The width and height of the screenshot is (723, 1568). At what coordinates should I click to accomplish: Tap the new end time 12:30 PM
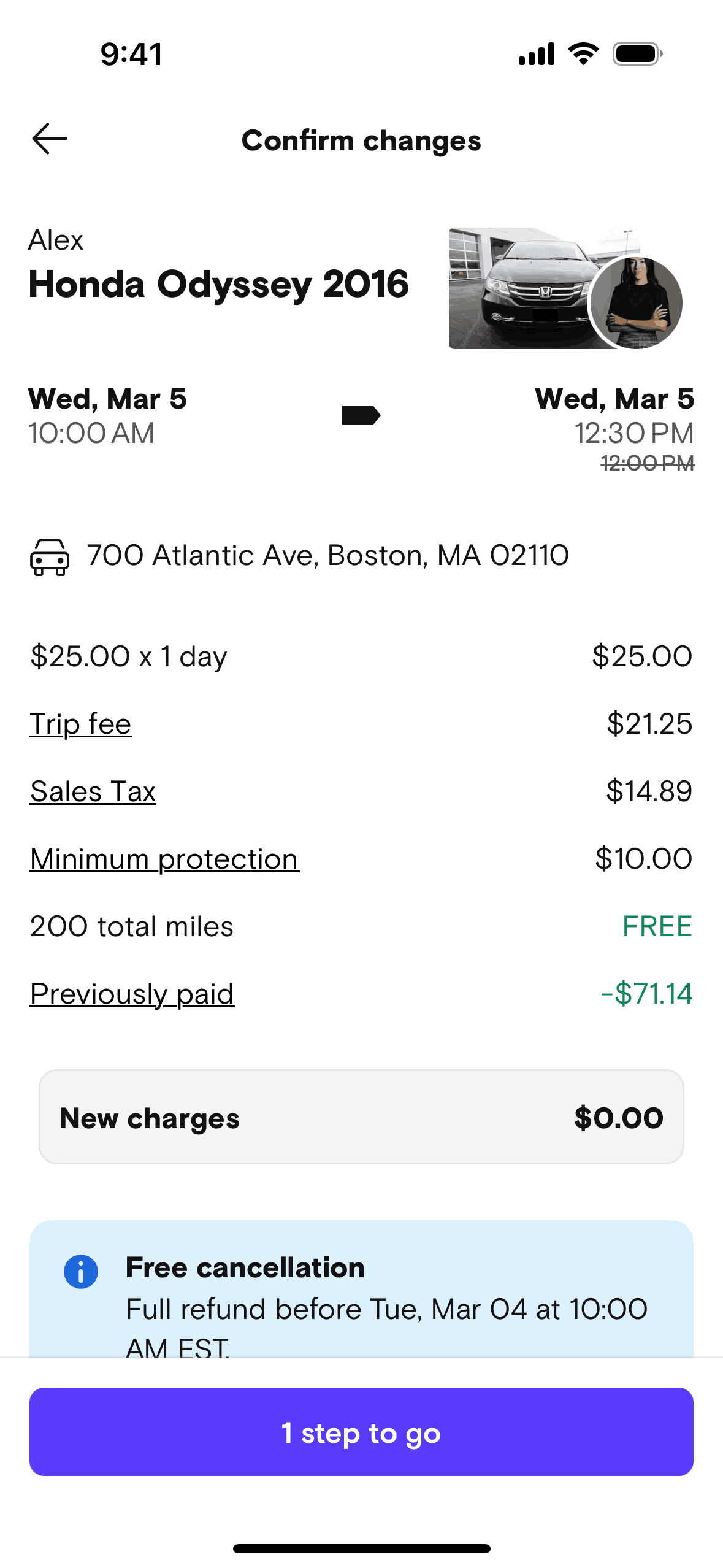pyautogui.click(x=633, y=433)
